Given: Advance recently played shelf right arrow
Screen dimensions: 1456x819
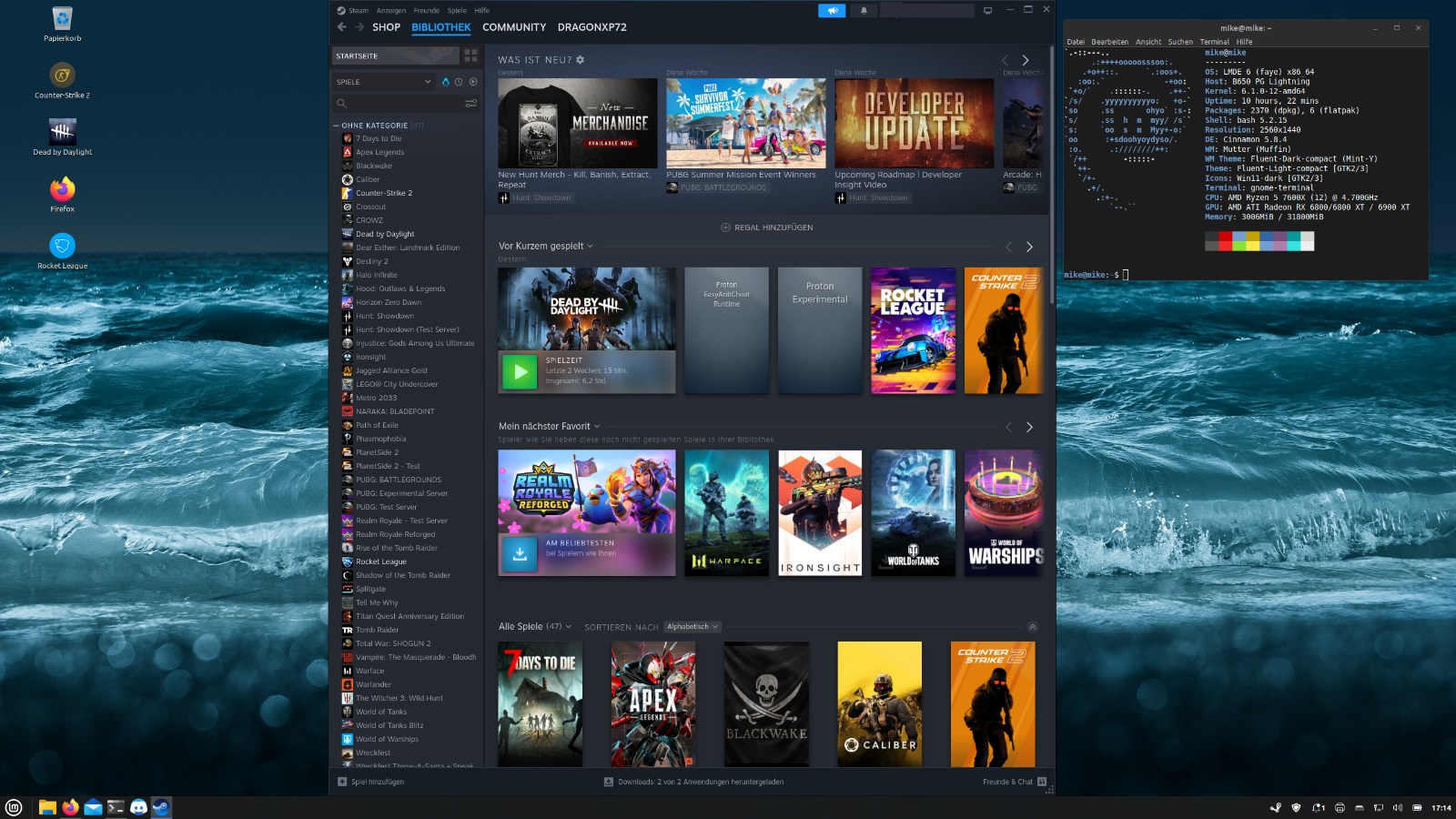Looking at the screenshot, I should coord(1029,247).
